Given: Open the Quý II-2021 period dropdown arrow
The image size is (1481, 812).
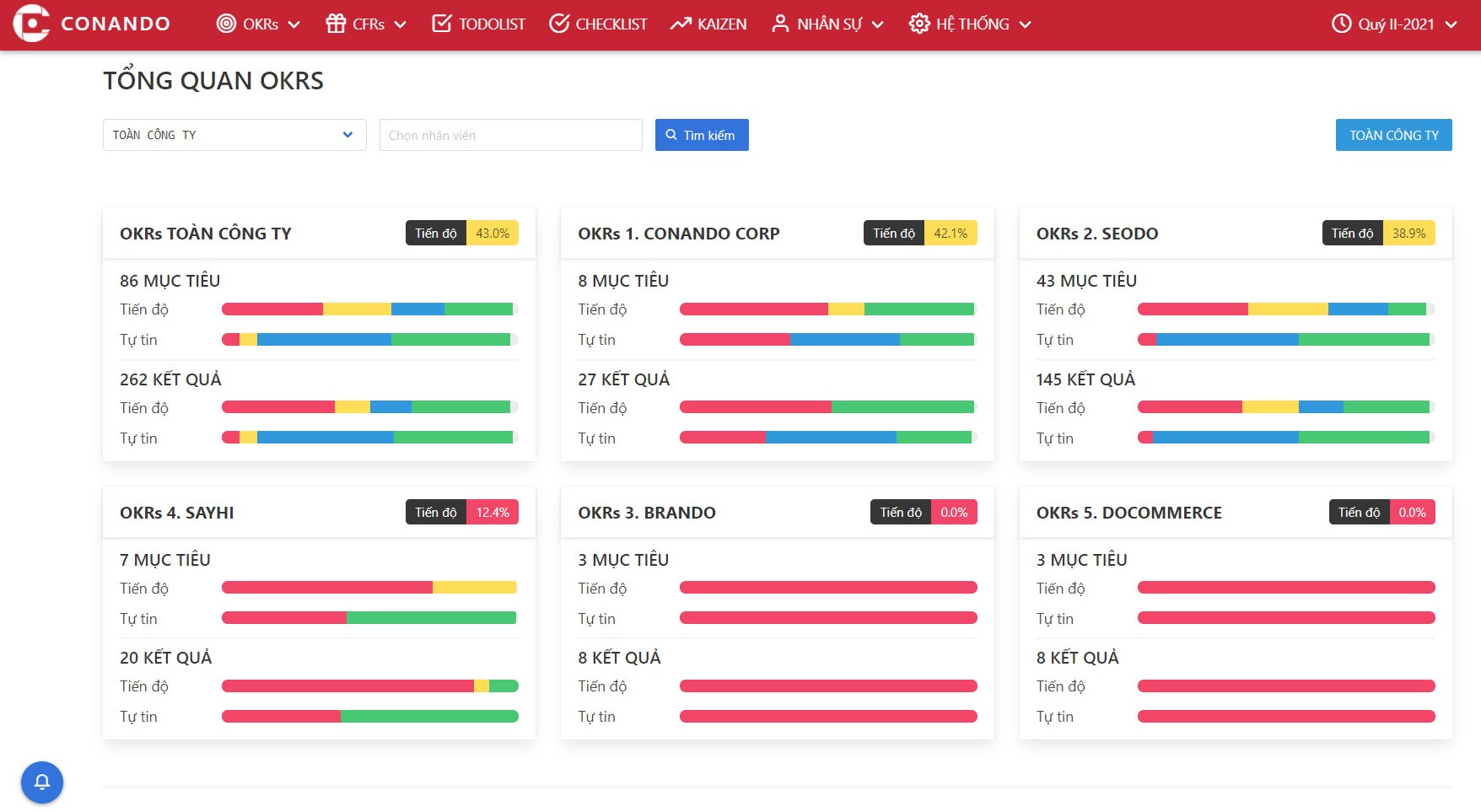Looking at the screenshot, I should [1451, 24].
